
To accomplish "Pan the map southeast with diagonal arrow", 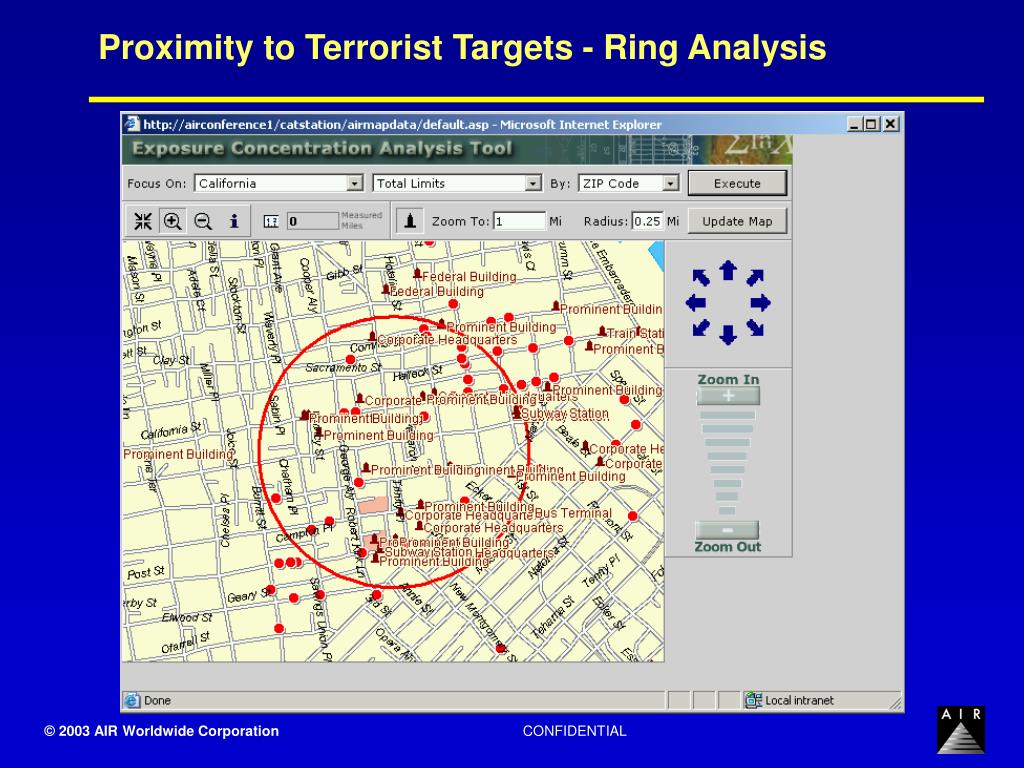I will click(x=755, y=327).
